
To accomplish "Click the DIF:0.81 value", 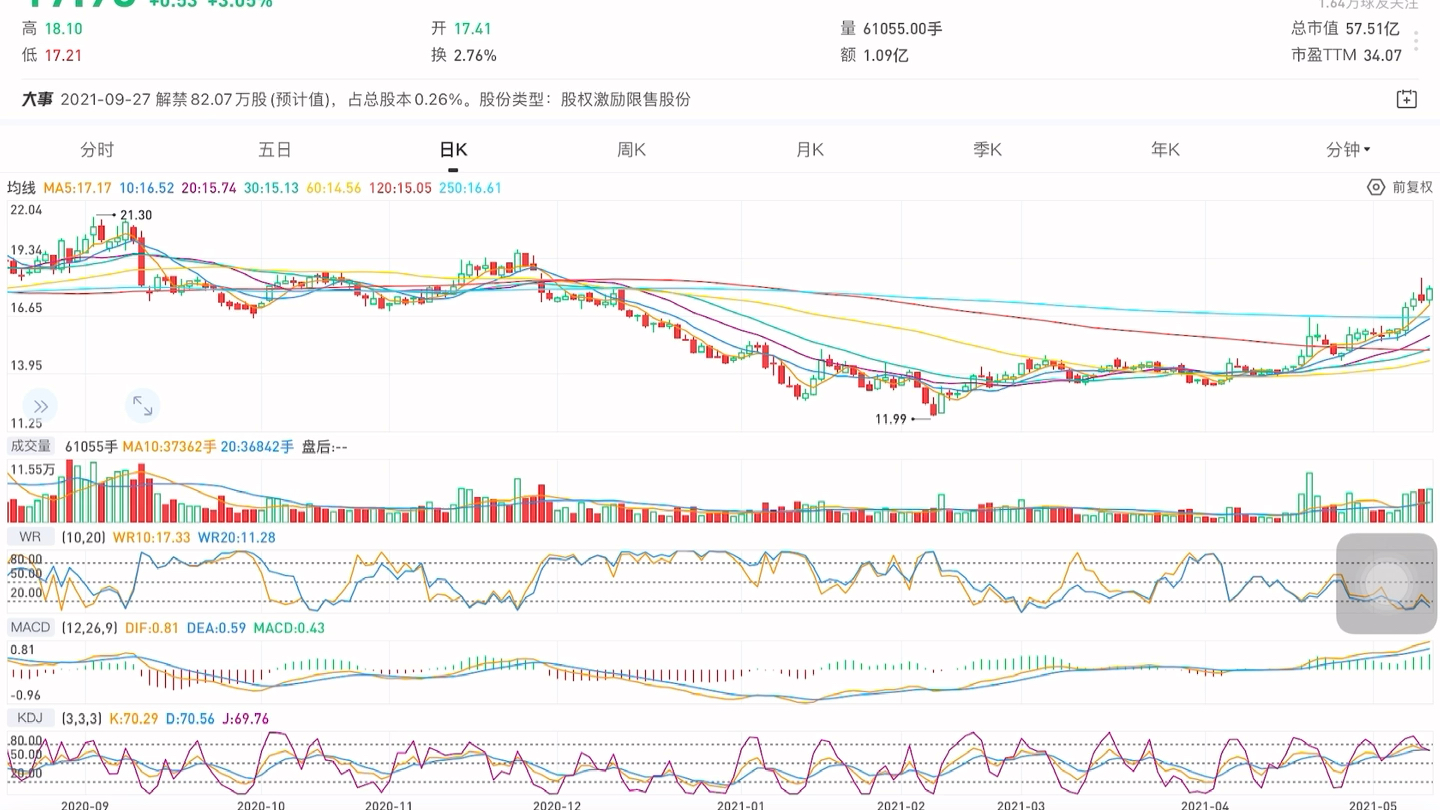I will click(152, 628).
